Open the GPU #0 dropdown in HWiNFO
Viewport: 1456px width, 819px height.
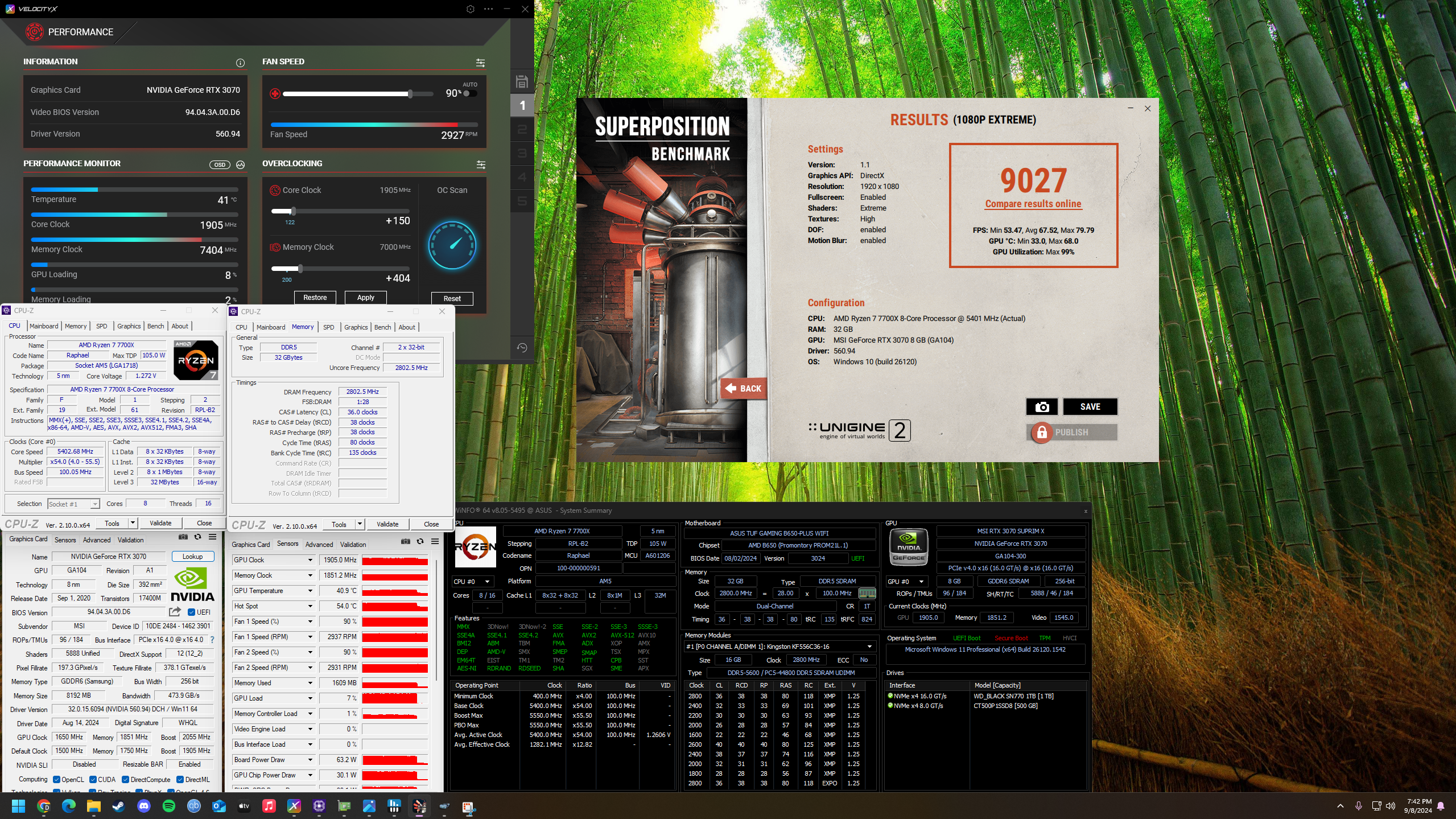pos(907,582)
